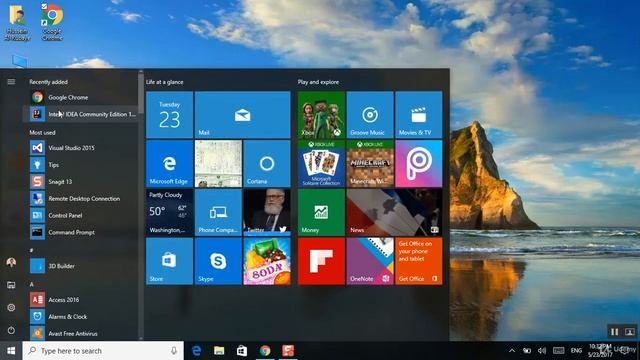The width and height of the screenshot is (640, 360).
Task: Open the user folder desktop icon
Action: (17, 22)
